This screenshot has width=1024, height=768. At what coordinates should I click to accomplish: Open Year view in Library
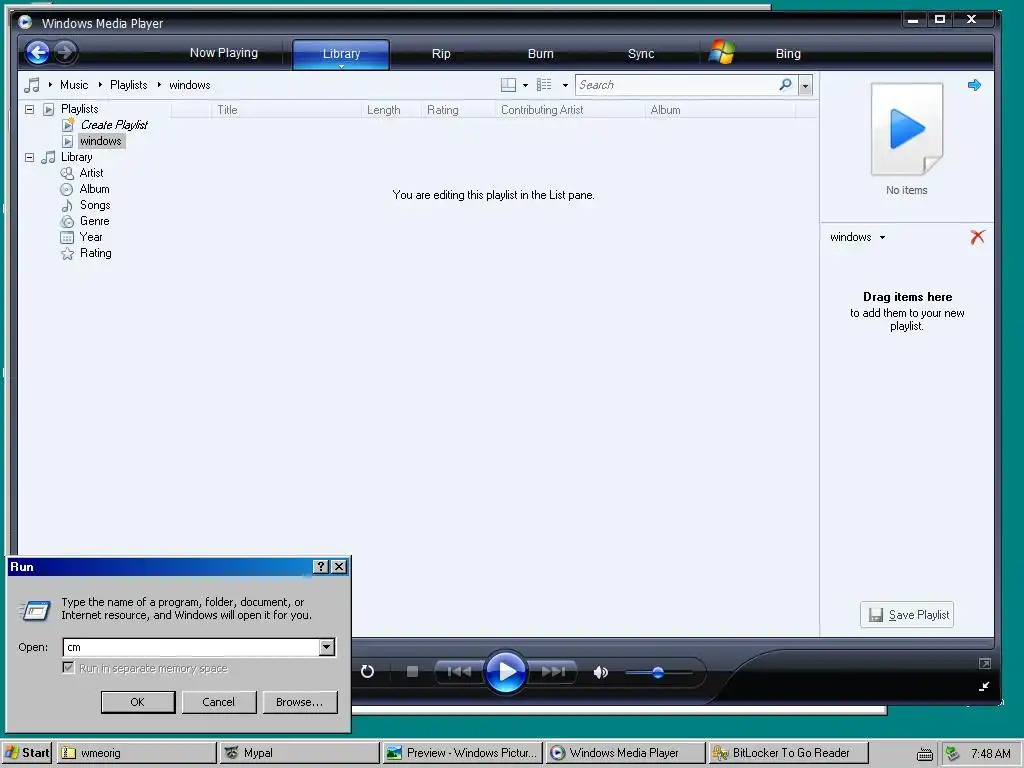pyautogui.click(x=91, y=237)
